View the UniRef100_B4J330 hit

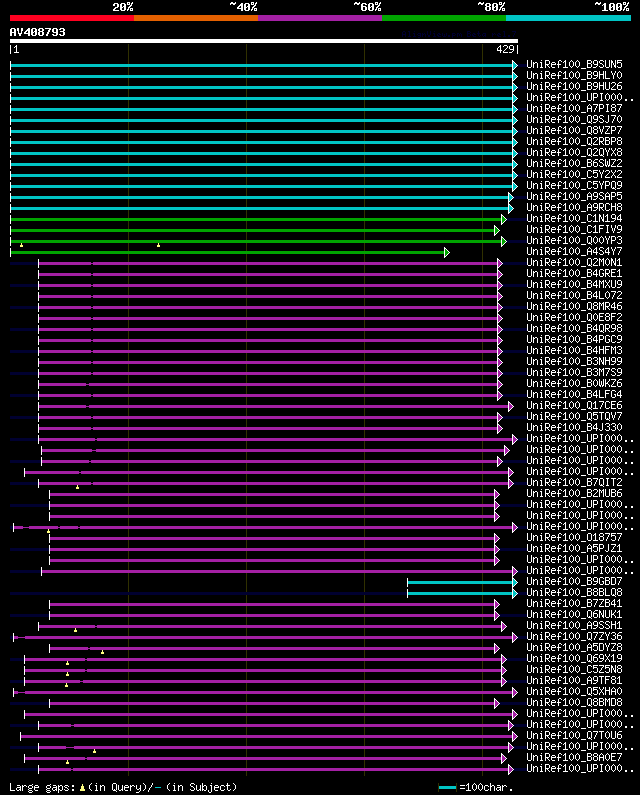[x=574, y=427]
